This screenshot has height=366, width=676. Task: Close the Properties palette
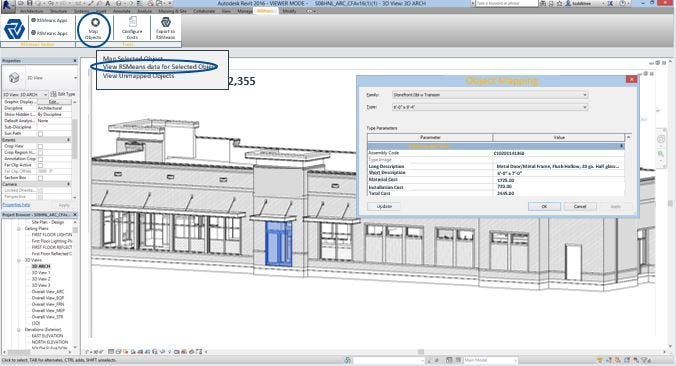click(x=75, y=61)
